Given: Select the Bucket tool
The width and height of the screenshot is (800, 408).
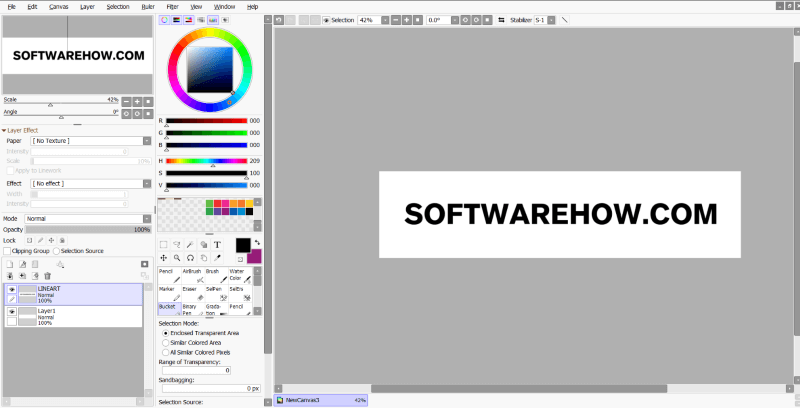Looking at the screenshot, I should pos(168,309).
